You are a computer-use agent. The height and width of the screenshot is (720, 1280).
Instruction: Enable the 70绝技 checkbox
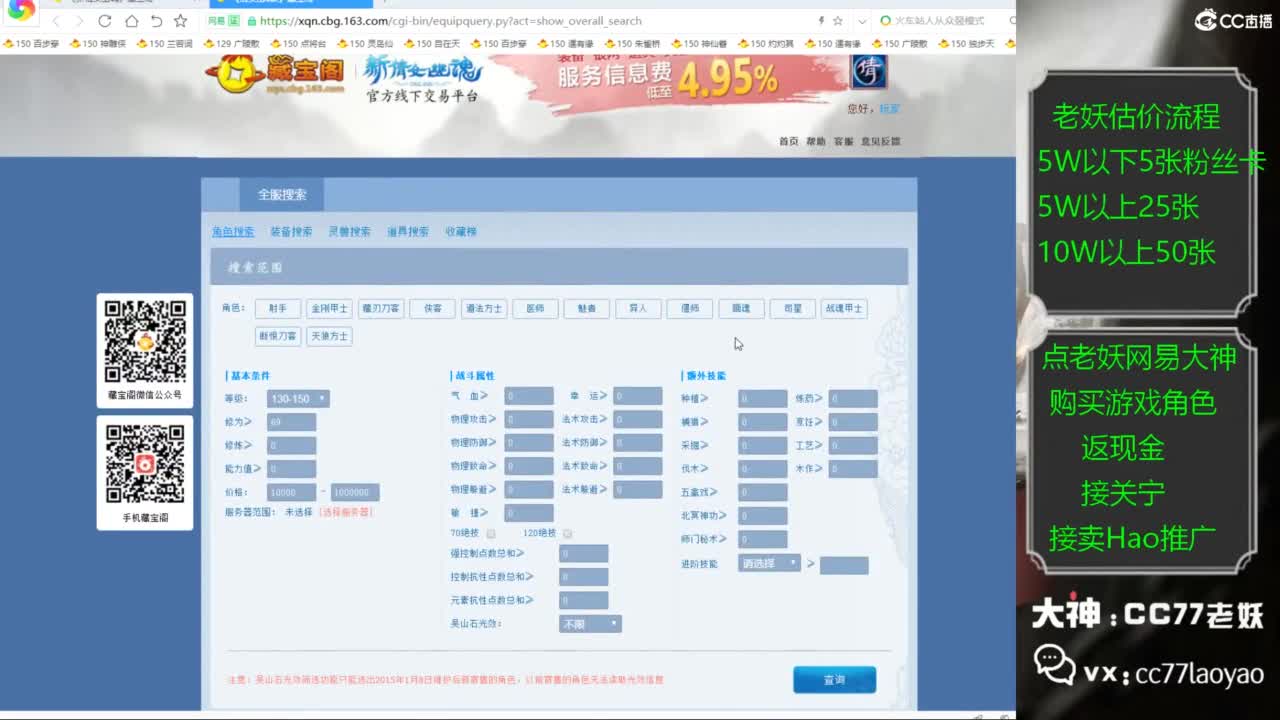[x=490, y=533]
